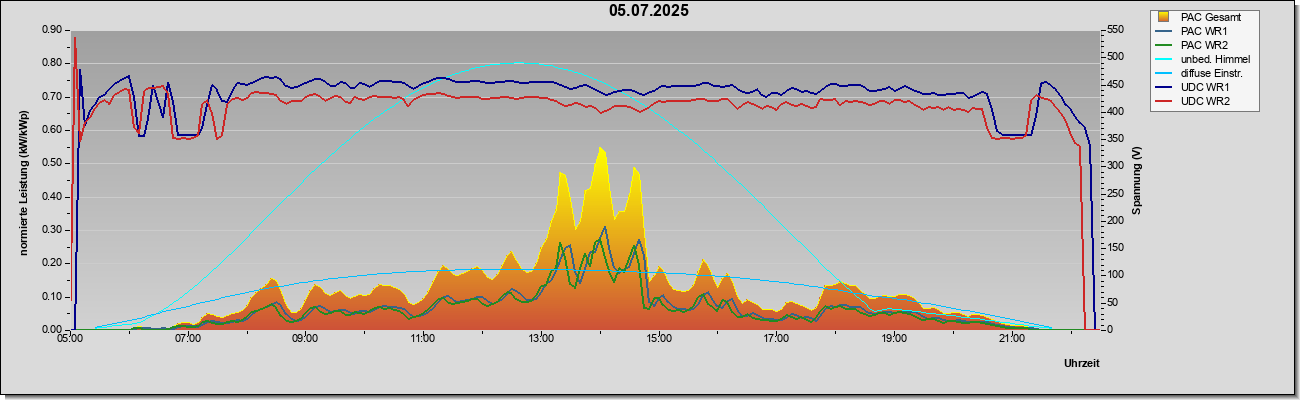
Task: Click the PAC Gesamt legend color swatch
Action: click(x=1164, y=16)
